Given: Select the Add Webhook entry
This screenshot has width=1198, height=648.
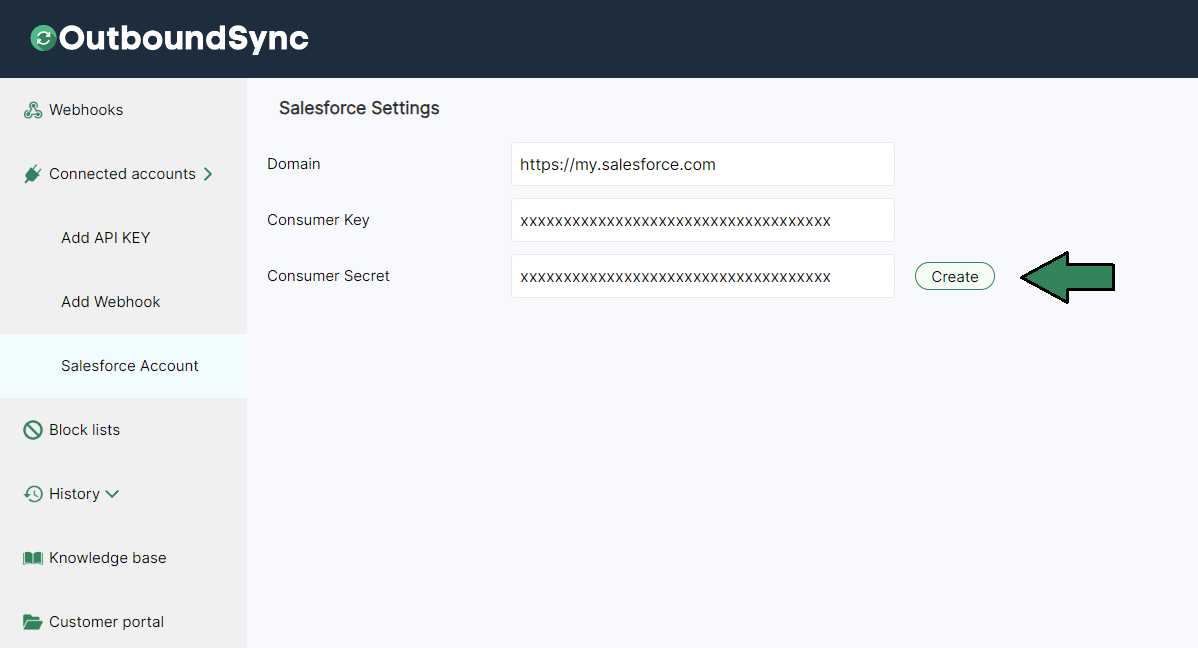Looking at the screenshot, I should (x=110, y=301).
